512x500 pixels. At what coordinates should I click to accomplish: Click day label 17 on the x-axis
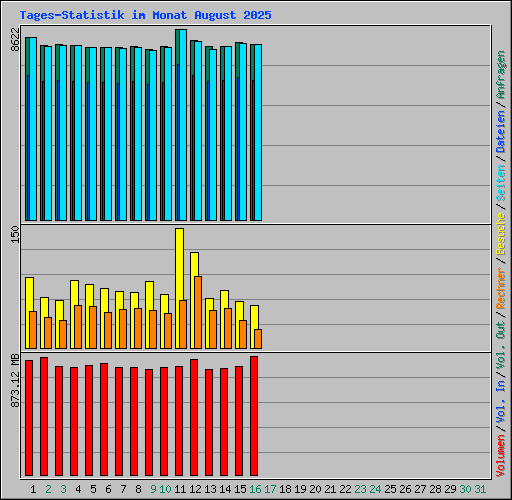(x=270, y=489)
